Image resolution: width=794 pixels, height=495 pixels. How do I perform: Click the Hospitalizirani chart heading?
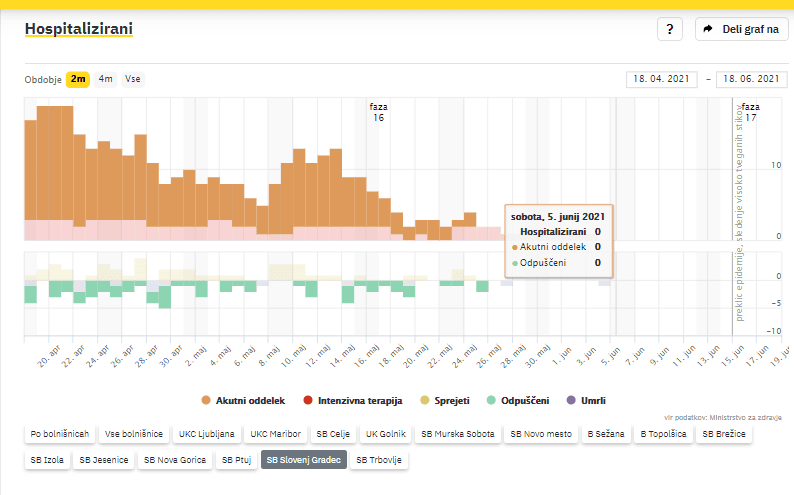[79, 28]
